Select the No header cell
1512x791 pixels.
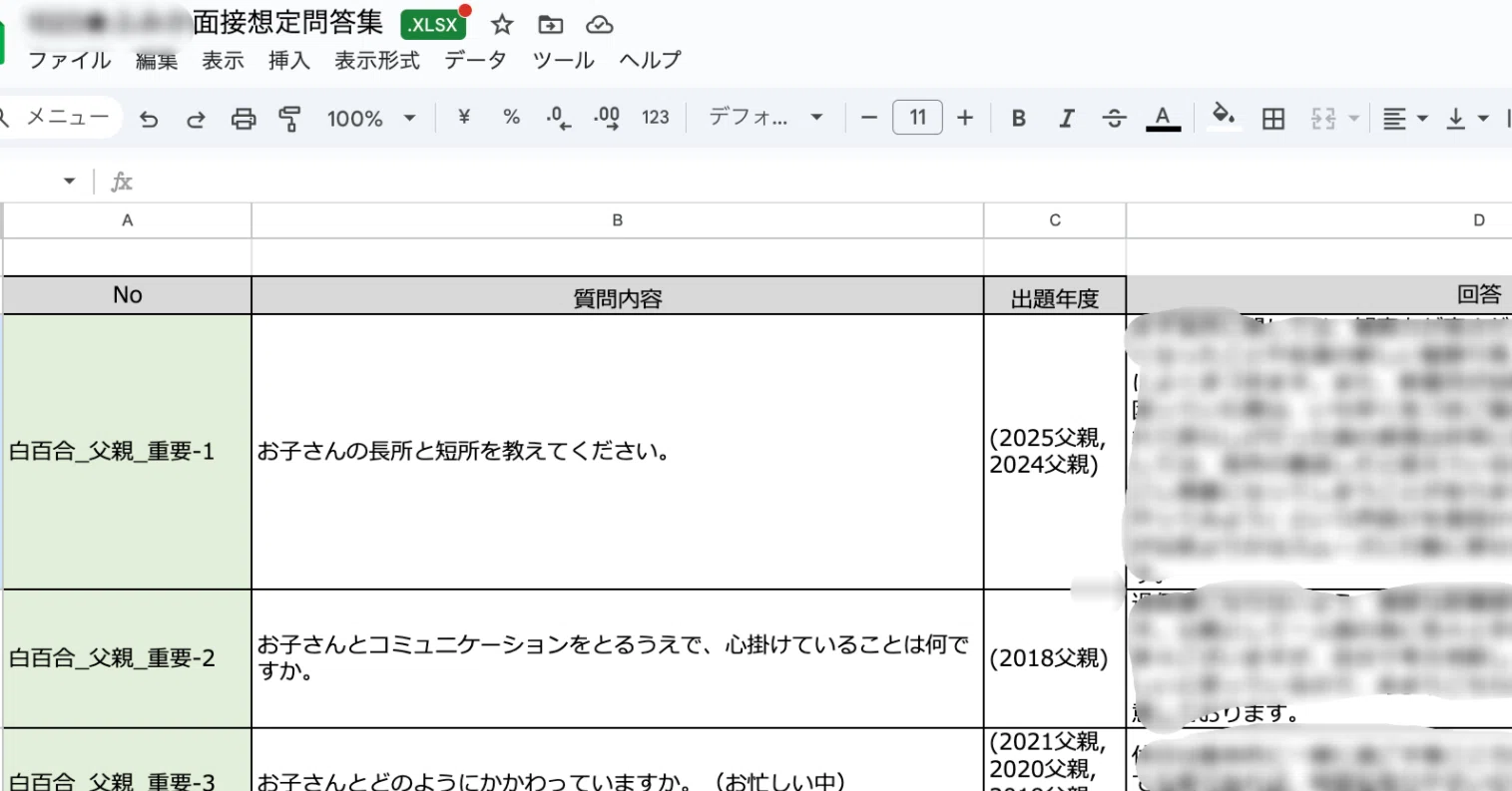pyautogui.click(x=128, y=295)
